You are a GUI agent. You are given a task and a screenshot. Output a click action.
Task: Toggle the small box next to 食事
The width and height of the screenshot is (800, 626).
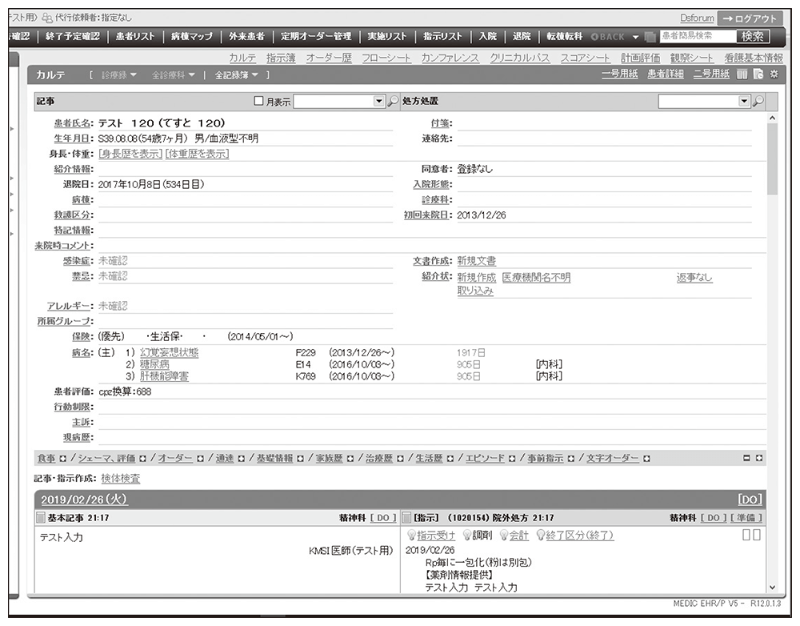[63, 458]
